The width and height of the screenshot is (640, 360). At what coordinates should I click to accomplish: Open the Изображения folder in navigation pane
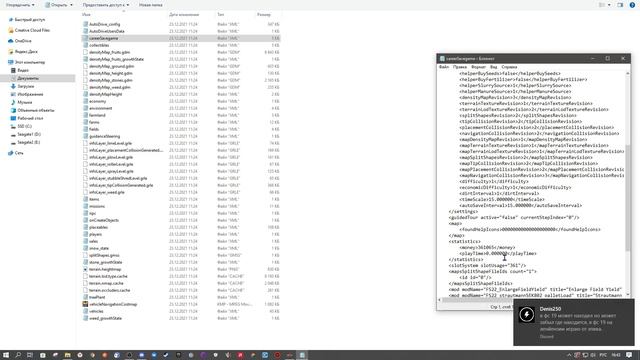point(30,94)
